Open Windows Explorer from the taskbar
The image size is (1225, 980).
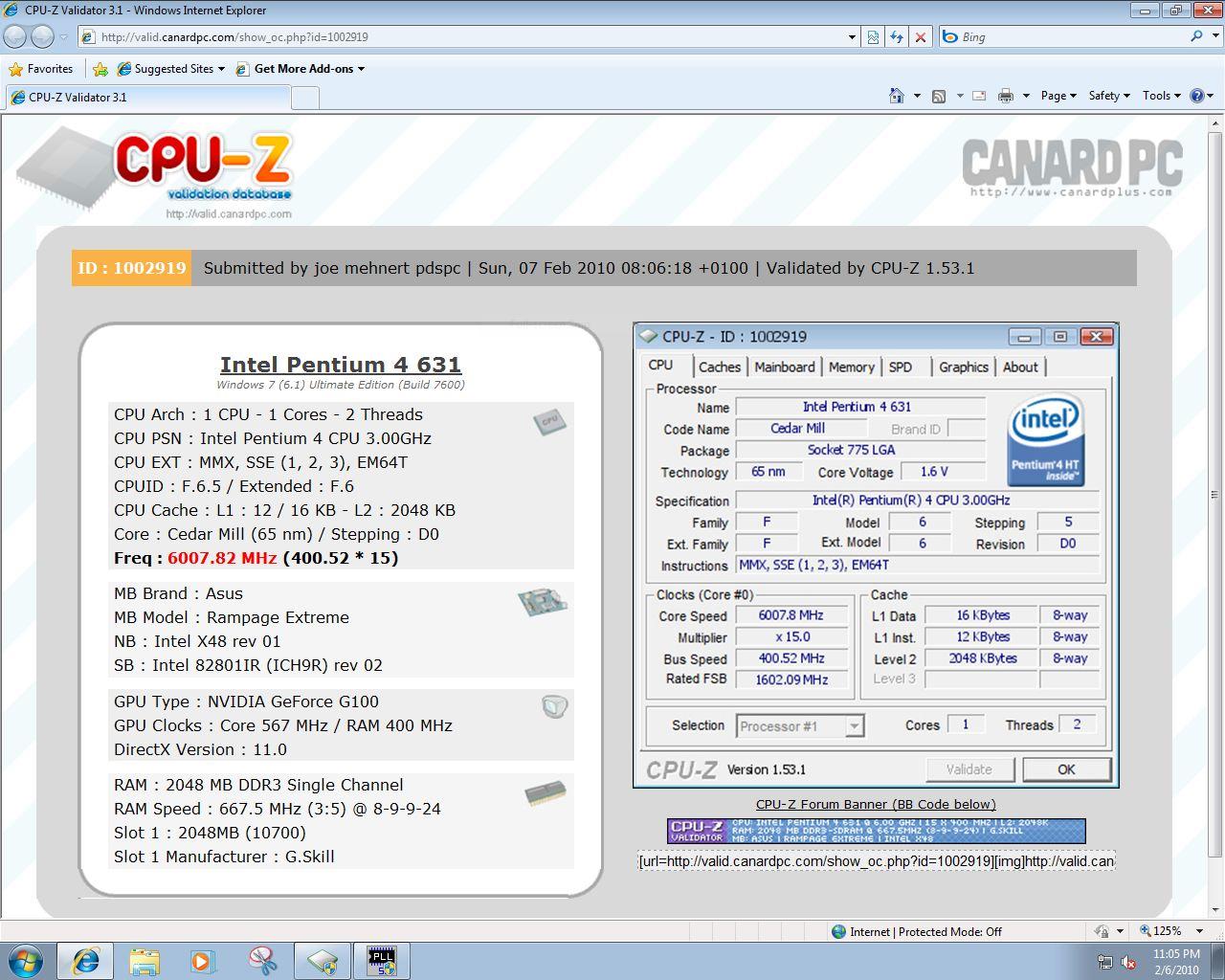click(x=144, y=961)
